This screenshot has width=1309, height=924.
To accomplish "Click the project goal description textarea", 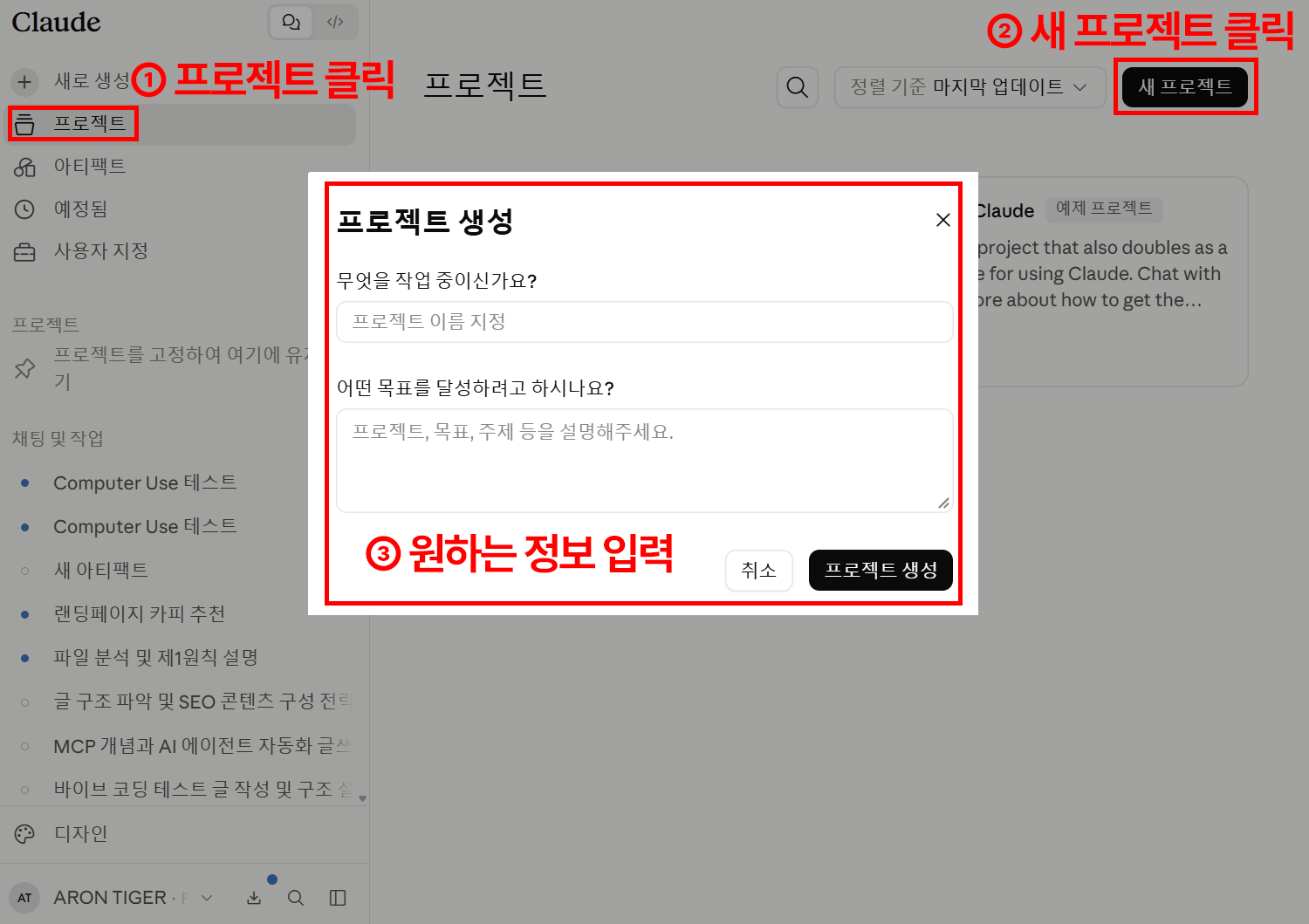I will pos(645,461).
